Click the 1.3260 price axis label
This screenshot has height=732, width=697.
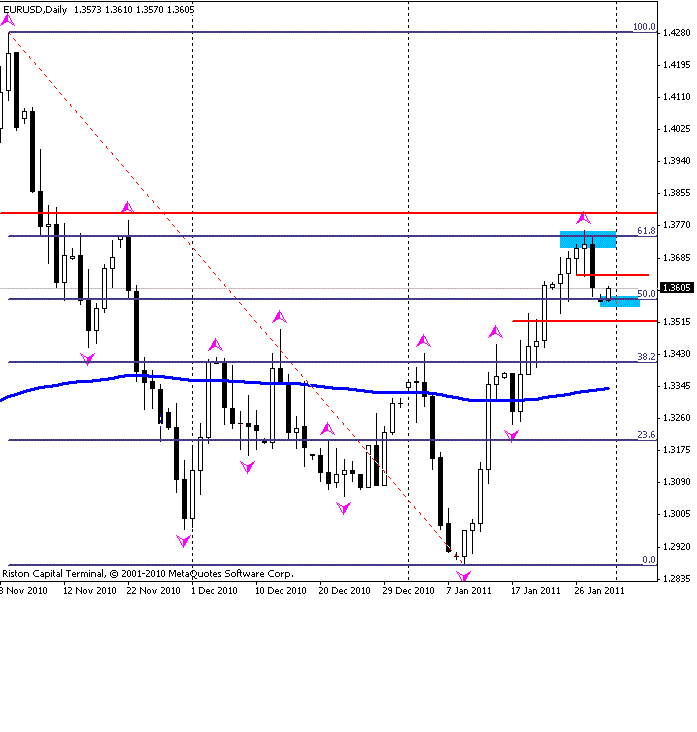point(676,418)
